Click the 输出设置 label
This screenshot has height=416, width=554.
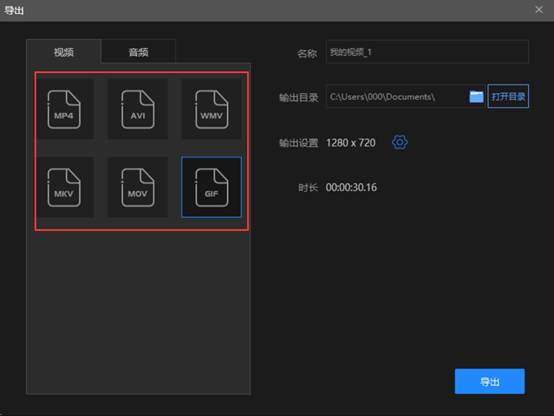click(x=299, y=143)
